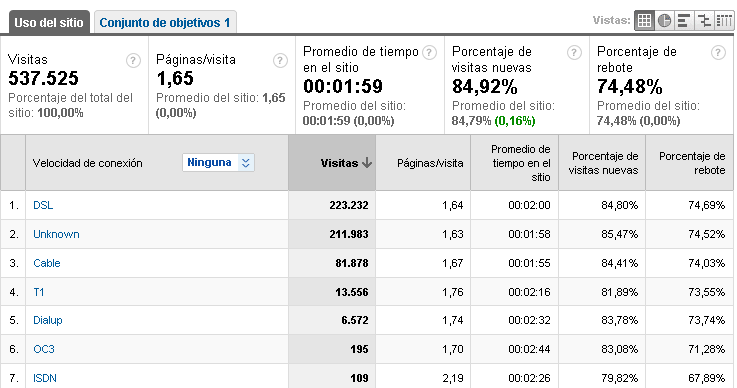Image resolution: width=737 pixels, height=388 pixels.
Task: Switch to table view icon
Action: tap(644, 21)
